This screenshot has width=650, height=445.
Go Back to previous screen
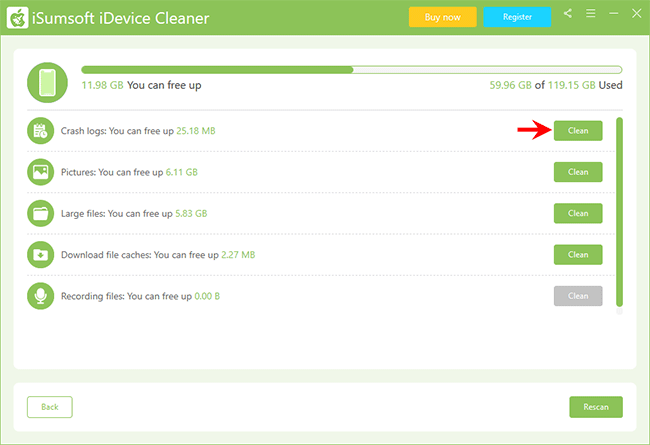tap(50, 407)
